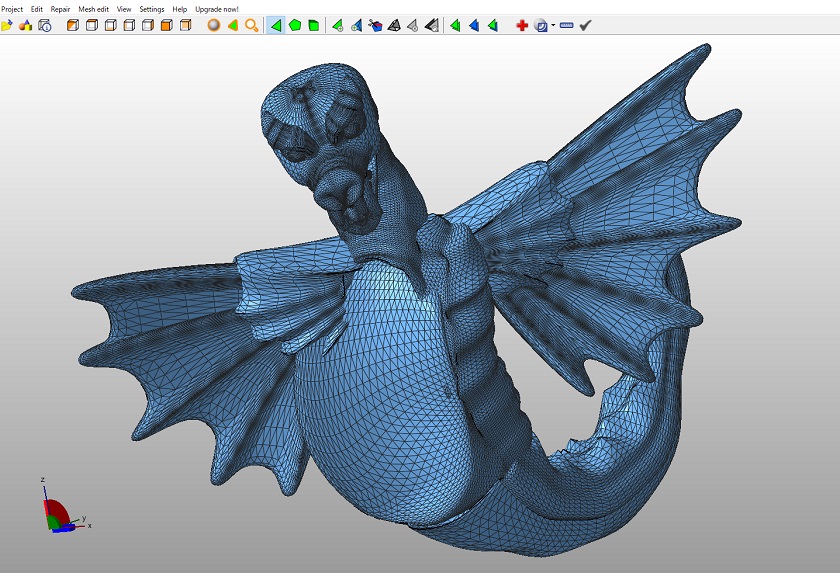Toggle the select triangles mode
This screenshot has width=840, height=573.
click(275, 25)
